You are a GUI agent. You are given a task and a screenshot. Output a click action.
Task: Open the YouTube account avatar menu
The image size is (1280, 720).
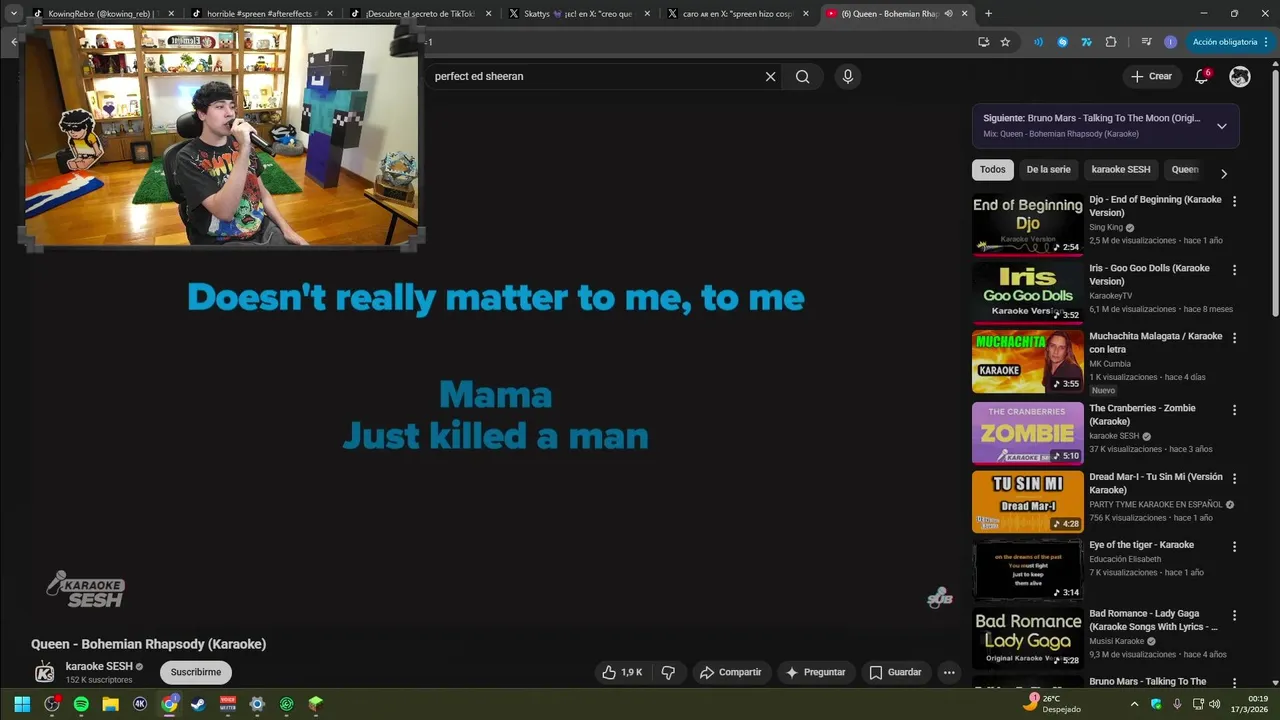(1240, 76)
